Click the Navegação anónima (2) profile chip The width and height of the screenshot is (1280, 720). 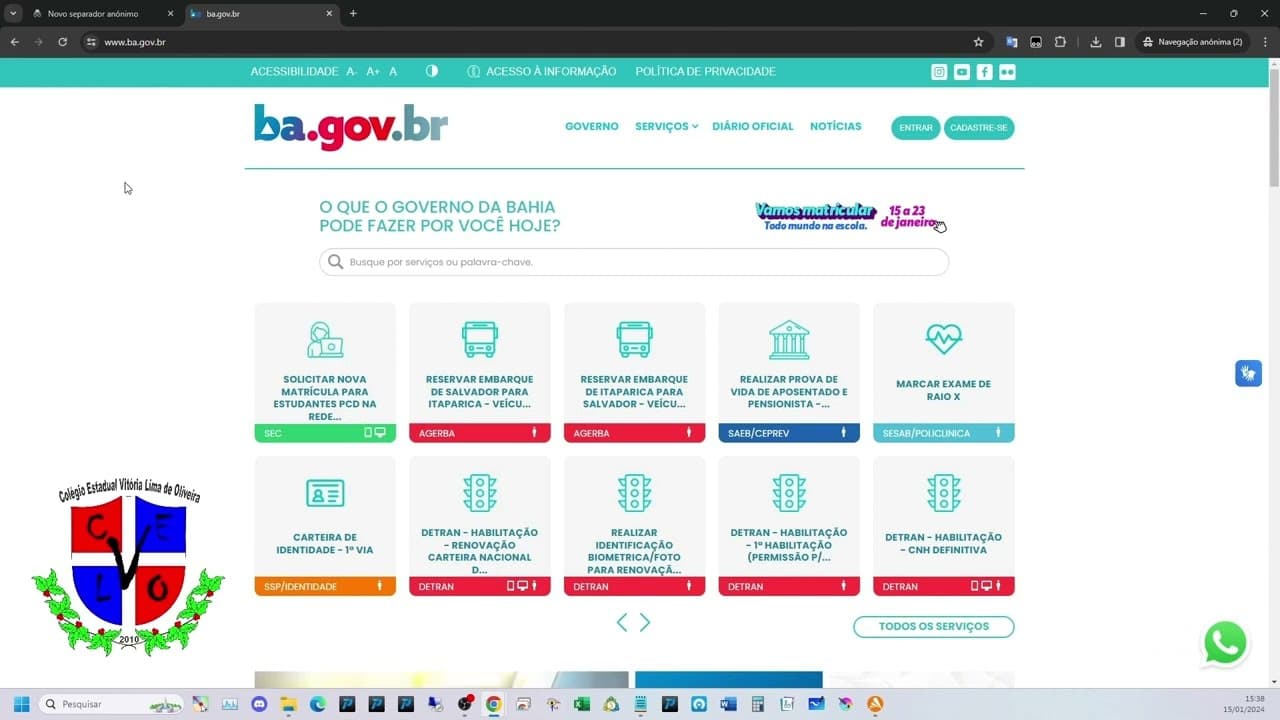(1192, 42)
